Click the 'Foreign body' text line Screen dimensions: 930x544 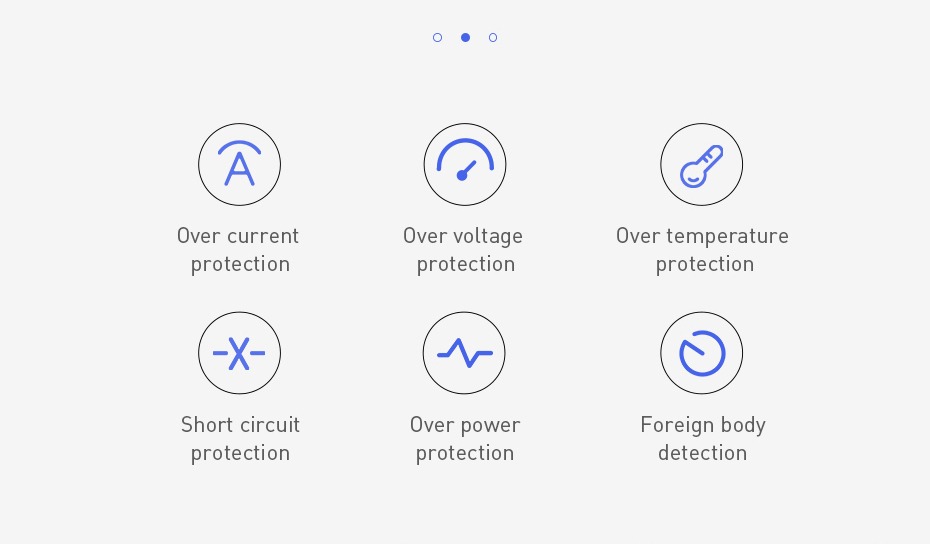click(x=703, y=425)
